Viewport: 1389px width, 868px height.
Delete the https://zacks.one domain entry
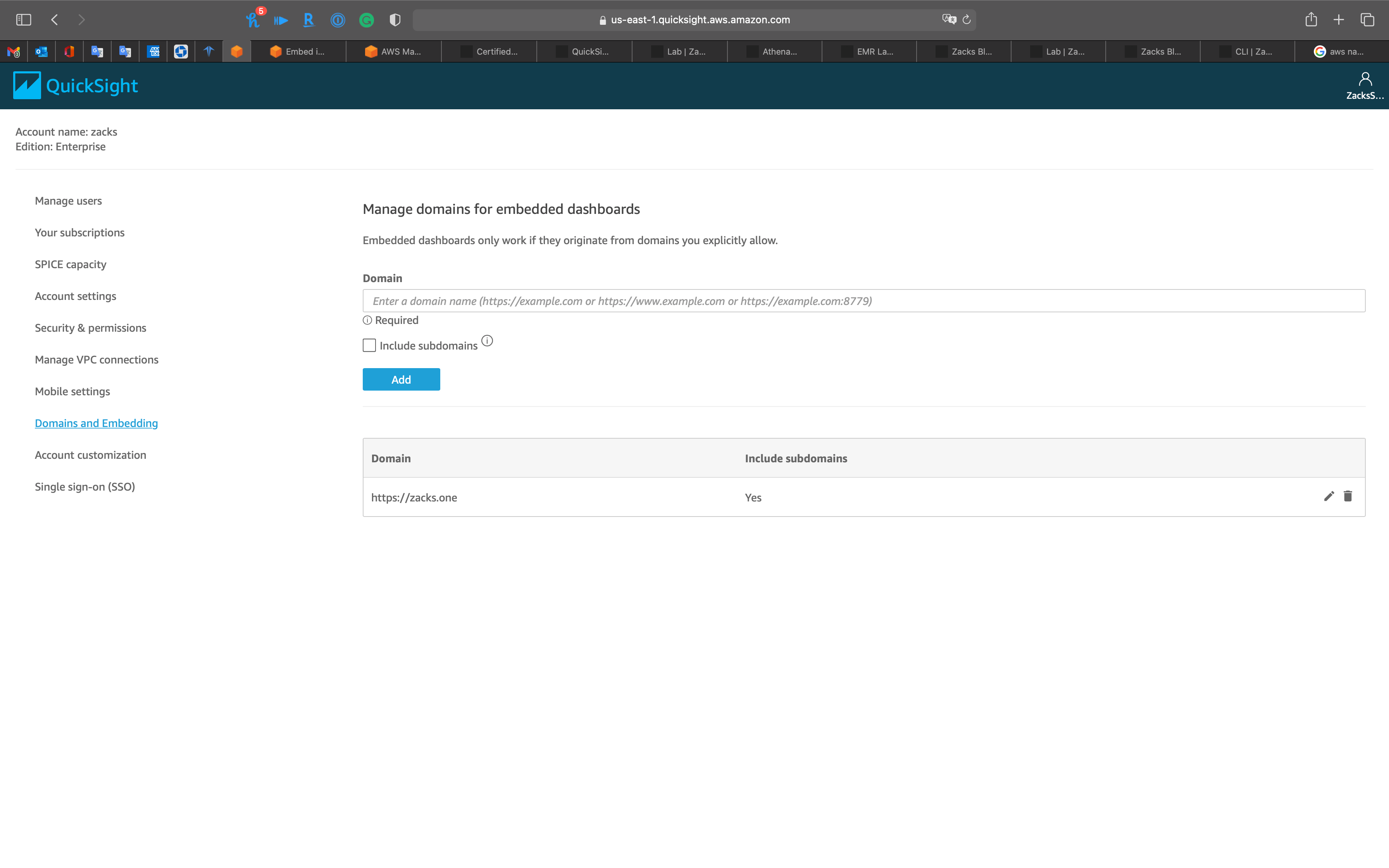pos(1348,496)
